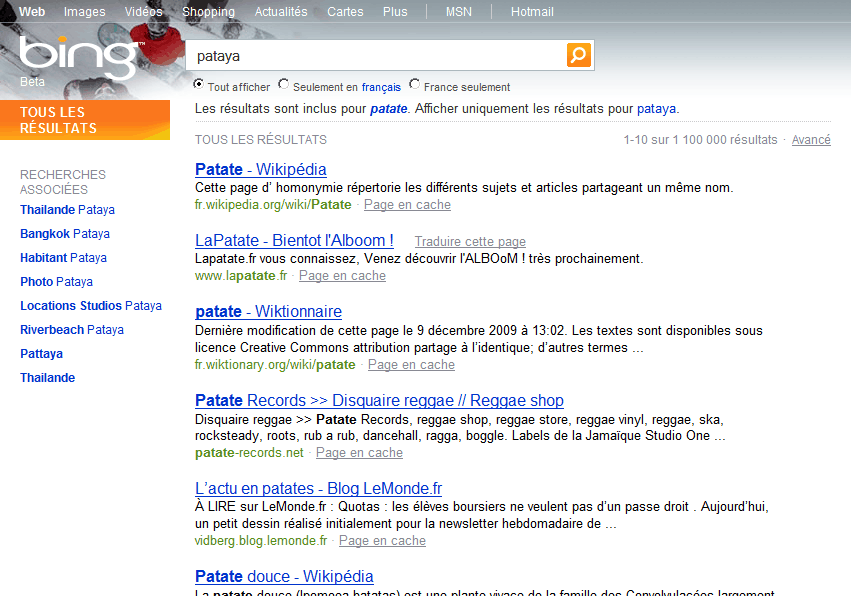Viewport: 851px width, 596px height.
Task: Open cached page for fr.wikipedia.org/wiki/Patate
Action: [x=407, y=205]
